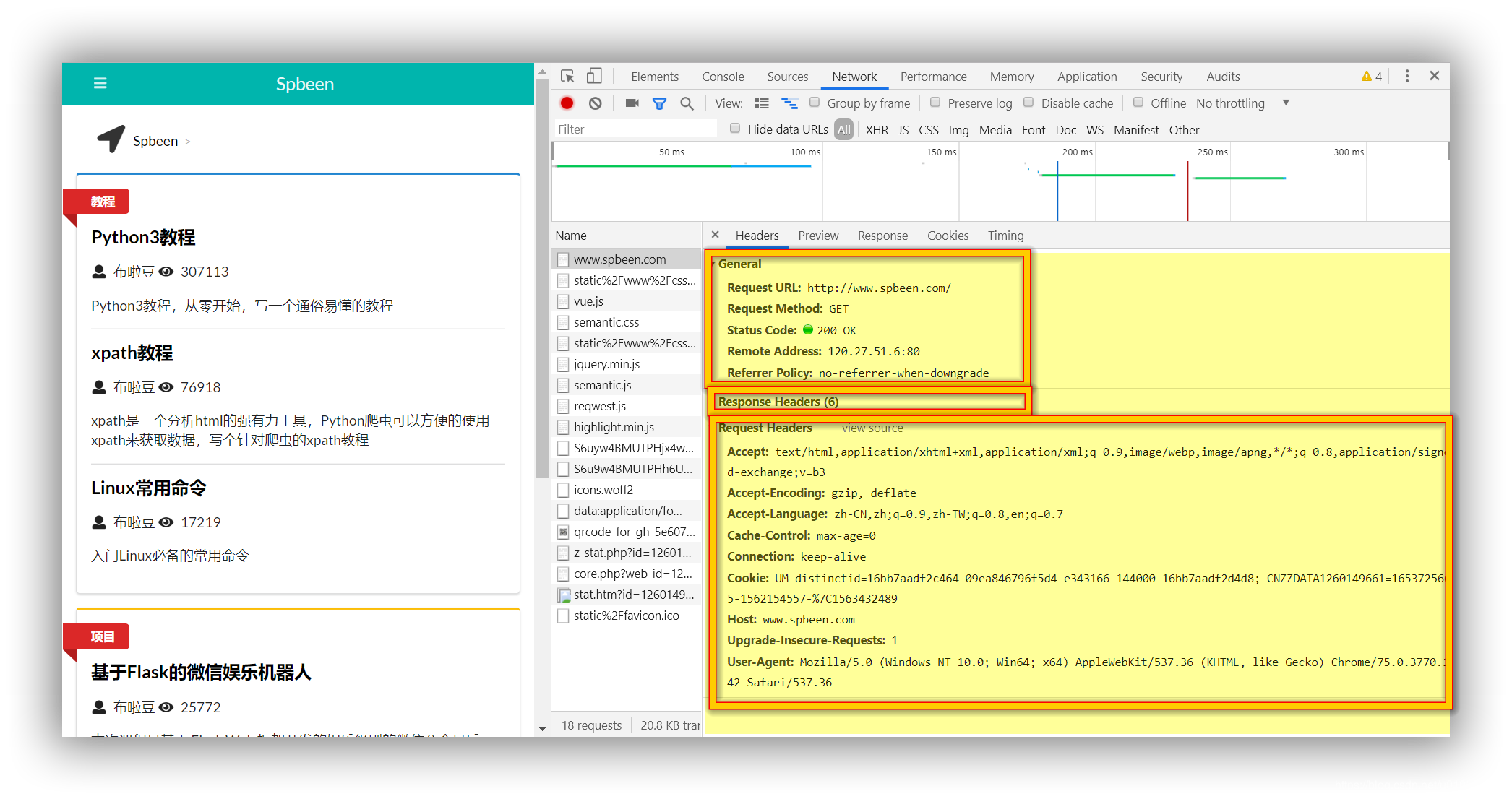Click author icon under Python3教程
Viewport: 1512px width, 799px height.
[x=100, y=272]
